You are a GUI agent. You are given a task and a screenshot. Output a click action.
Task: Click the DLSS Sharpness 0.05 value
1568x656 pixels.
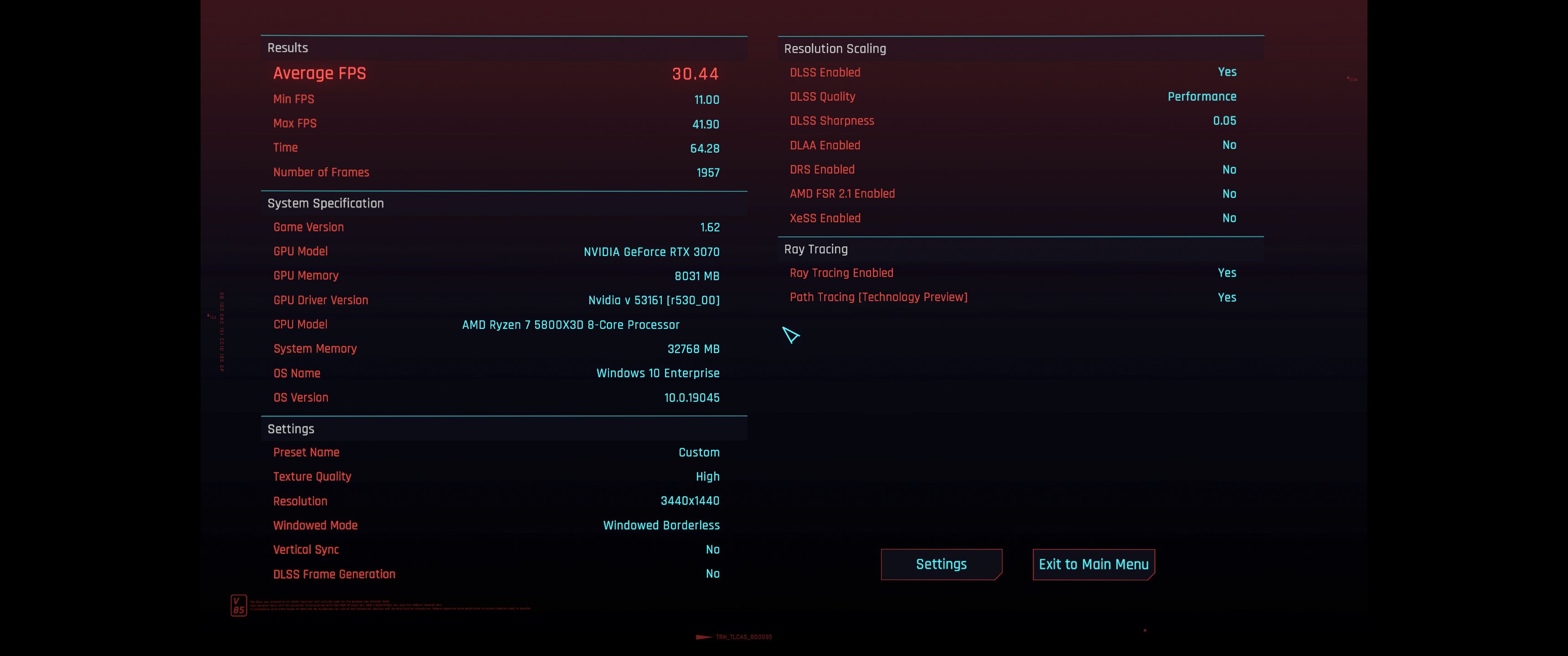pyautogui.click(x=1224, y=120)
